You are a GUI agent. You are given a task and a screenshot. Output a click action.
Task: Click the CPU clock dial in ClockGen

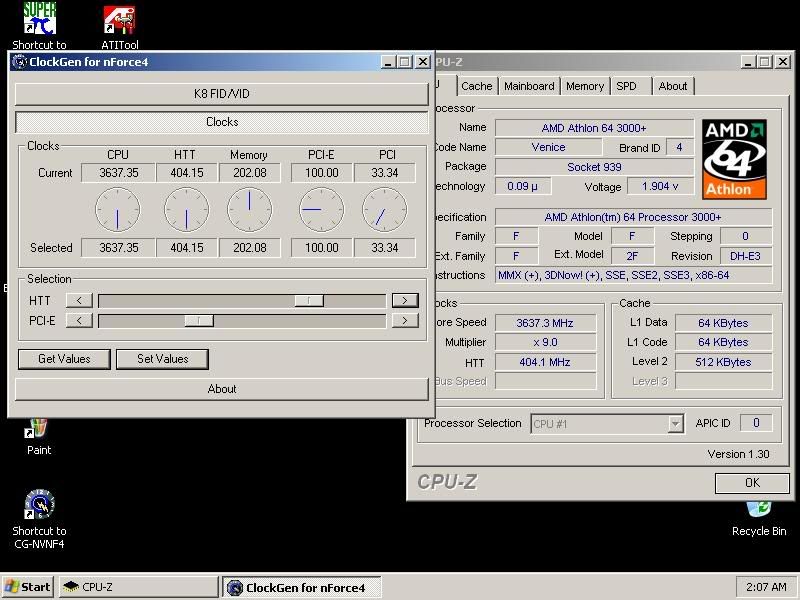coord(117,210)
